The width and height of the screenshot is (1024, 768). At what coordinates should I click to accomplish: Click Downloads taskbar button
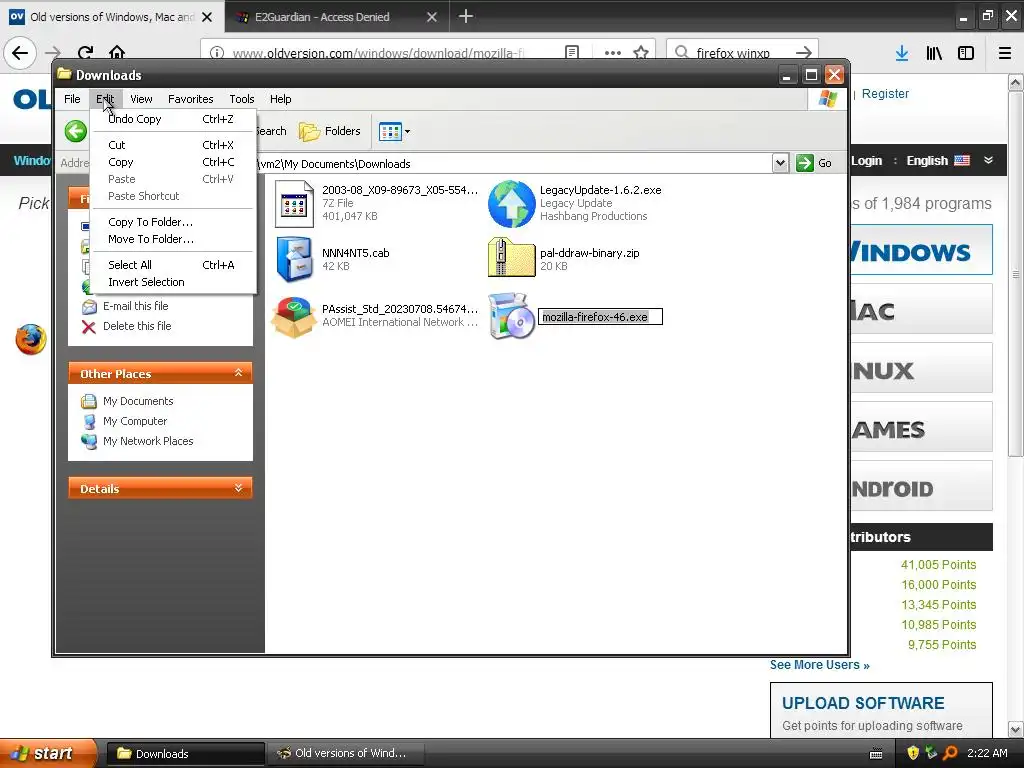click(185, 754)
